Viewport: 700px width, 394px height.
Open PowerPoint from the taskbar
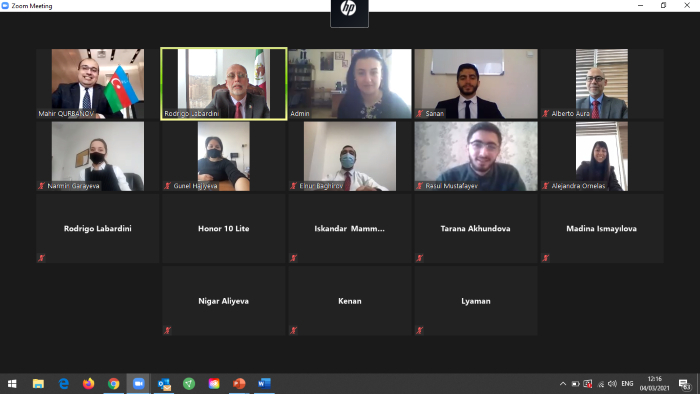point(239,384)
